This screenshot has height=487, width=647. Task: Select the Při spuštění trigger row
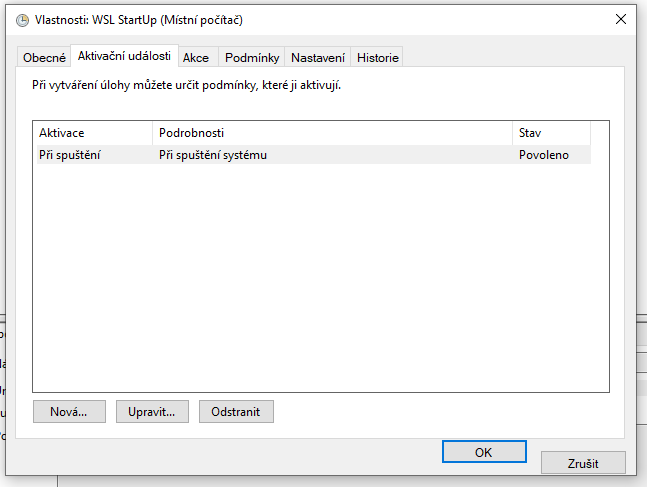[70, 155]
